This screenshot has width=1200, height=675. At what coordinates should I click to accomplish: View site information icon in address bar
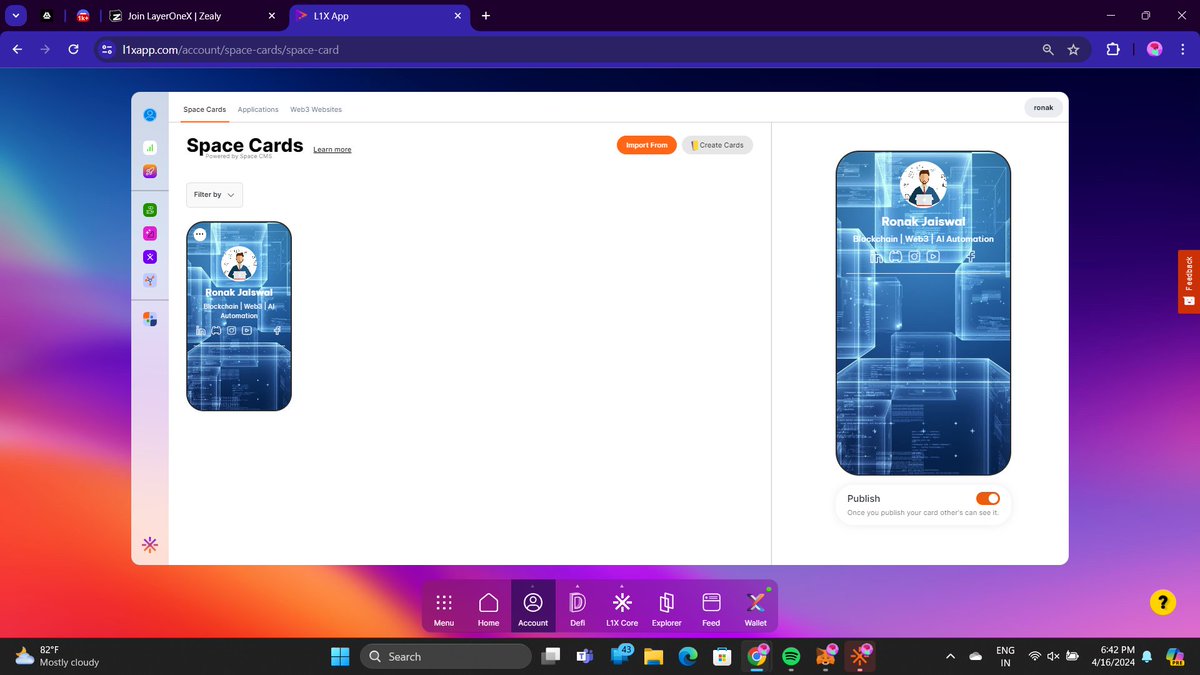click(108, 49)
